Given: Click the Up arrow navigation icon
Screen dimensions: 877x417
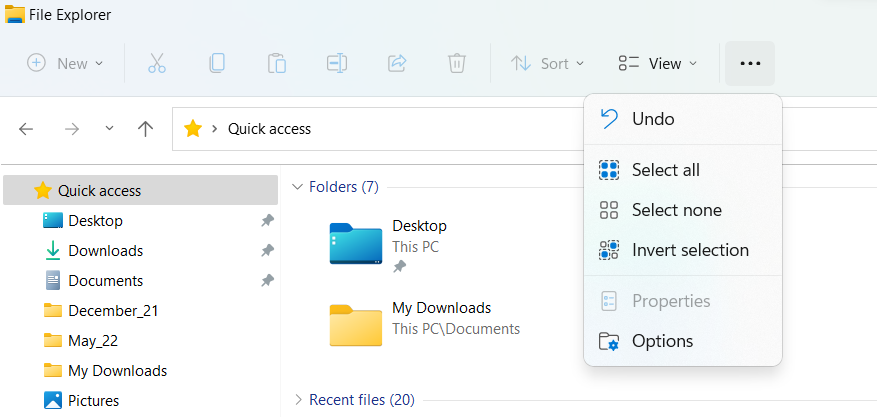Looking at the screenshot, I should point(146,129).
